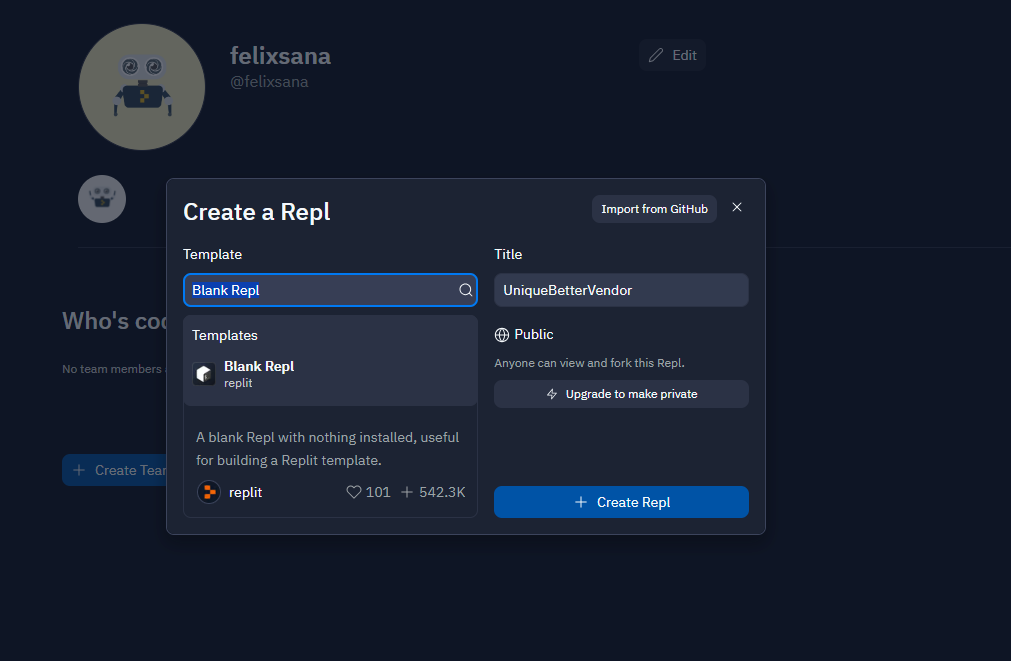
Task: Click the globe icon next to Public
Action: click(502, 335)
